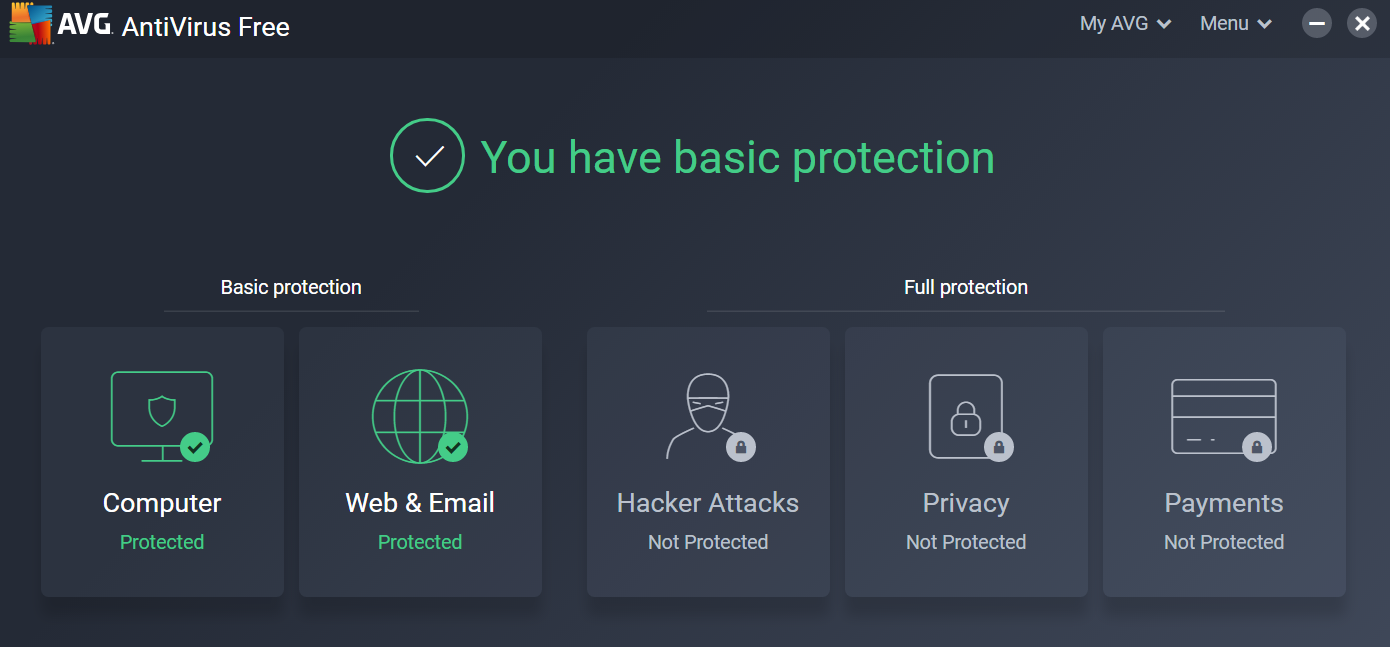The height and width of the screenshot is (647, 1390).
Task: Open the Menu item in title bar
Action: click(x=1236, y=23)
